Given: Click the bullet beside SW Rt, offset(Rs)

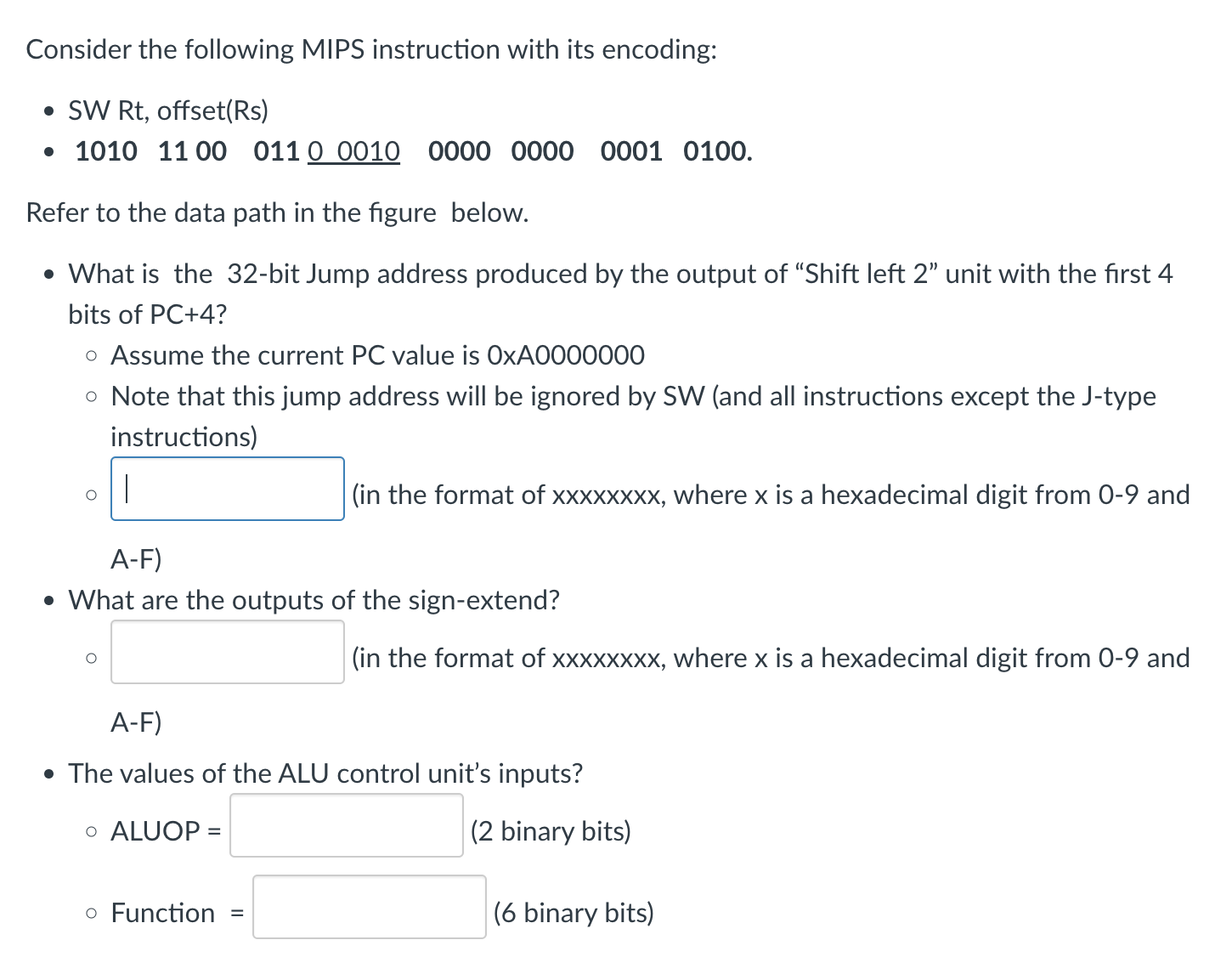Looking at the screenshot, I should [48, 110].
